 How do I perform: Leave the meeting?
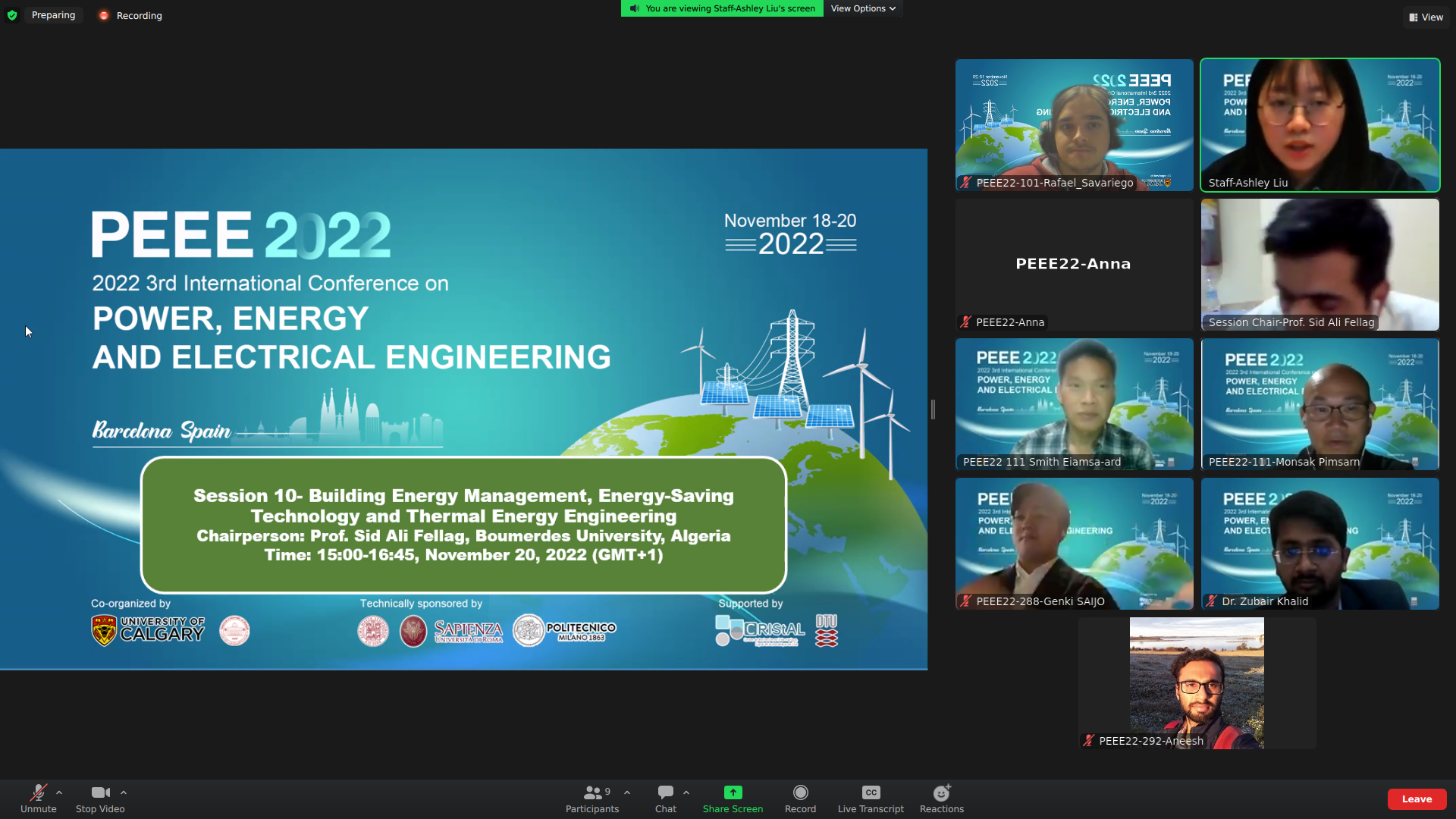coord(1416,799)
